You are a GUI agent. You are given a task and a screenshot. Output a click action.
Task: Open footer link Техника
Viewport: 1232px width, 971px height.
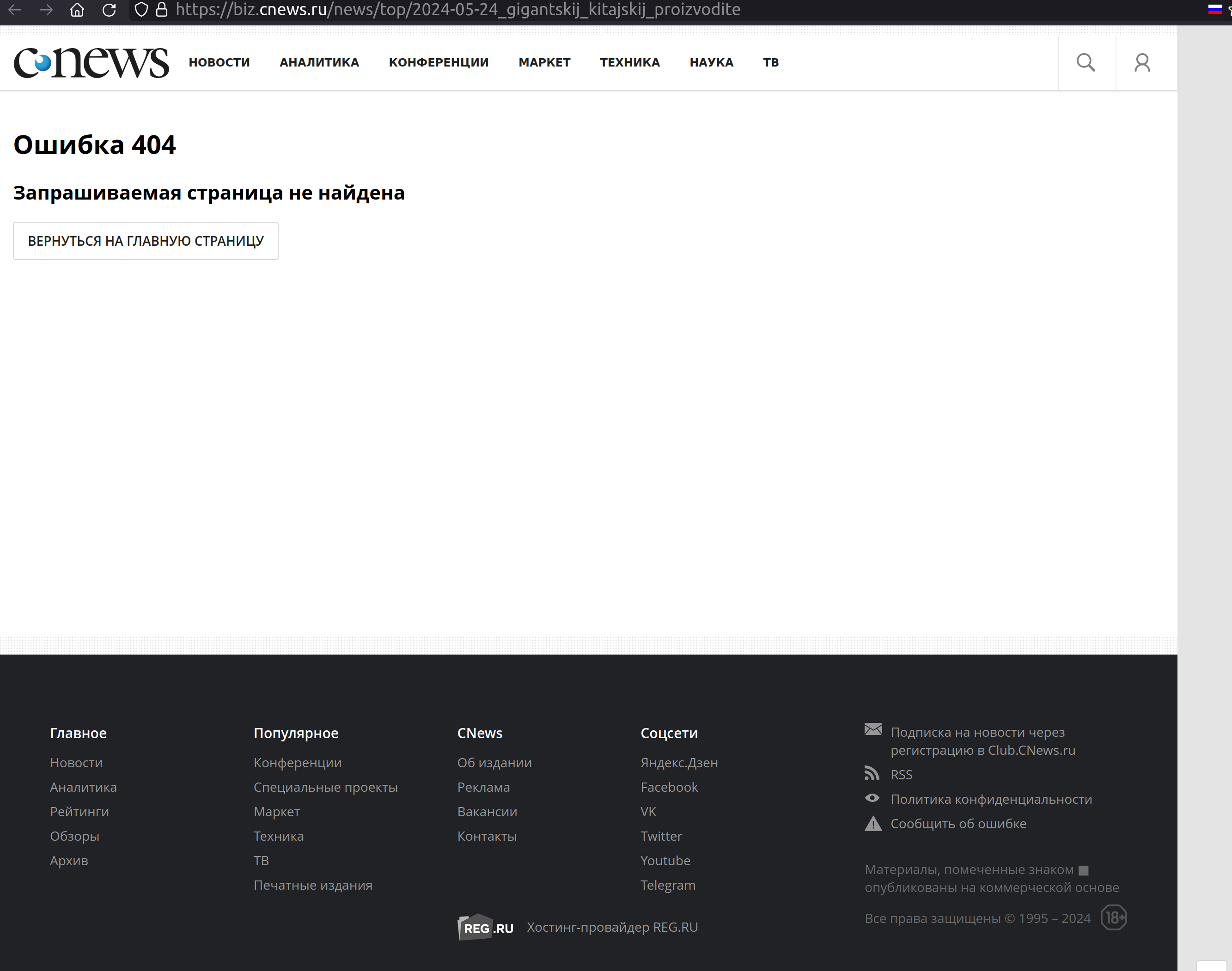(x=279, y=836)
